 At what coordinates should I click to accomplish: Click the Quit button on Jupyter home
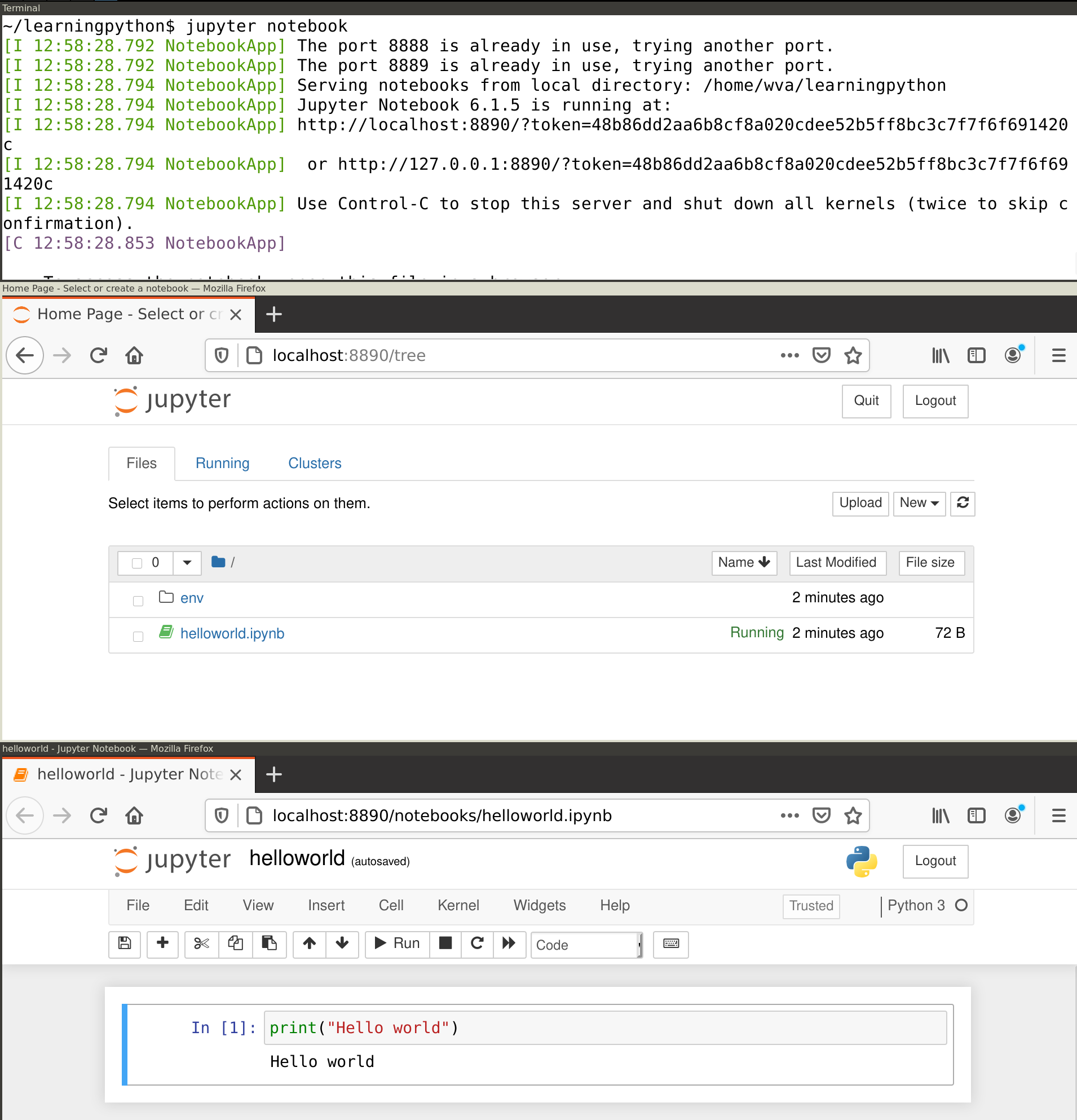click(866, 400)
